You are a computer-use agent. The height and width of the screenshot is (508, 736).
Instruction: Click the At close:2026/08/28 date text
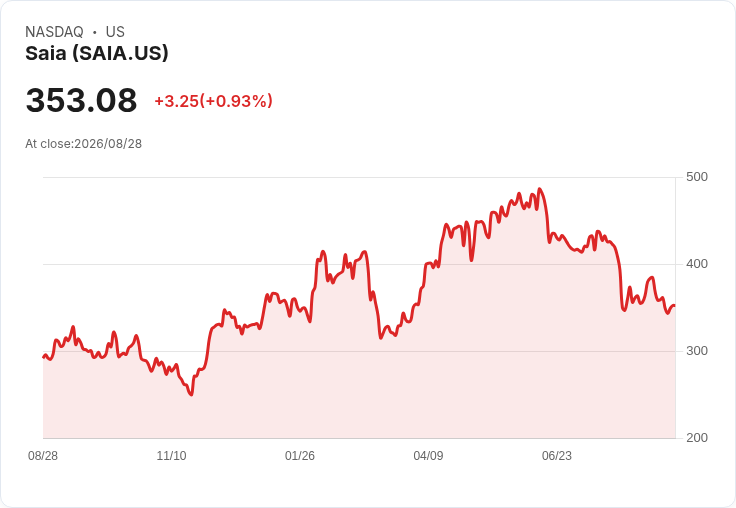[x=84, y=144]
